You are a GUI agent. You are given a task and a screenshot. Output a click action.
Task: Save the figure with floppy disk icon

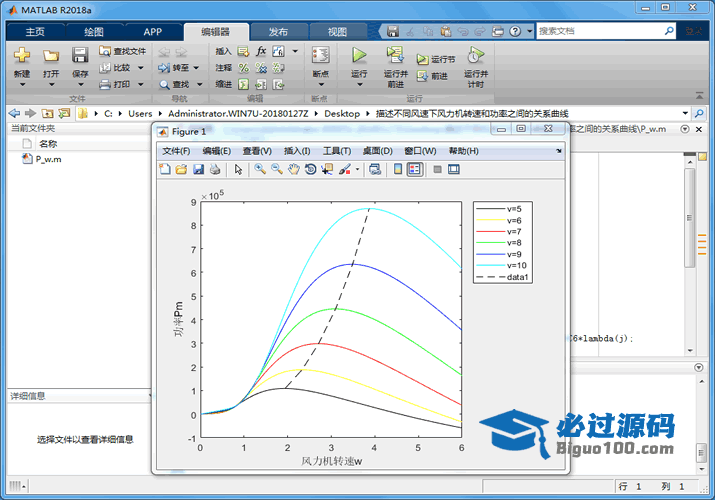(x=198, y=170)
